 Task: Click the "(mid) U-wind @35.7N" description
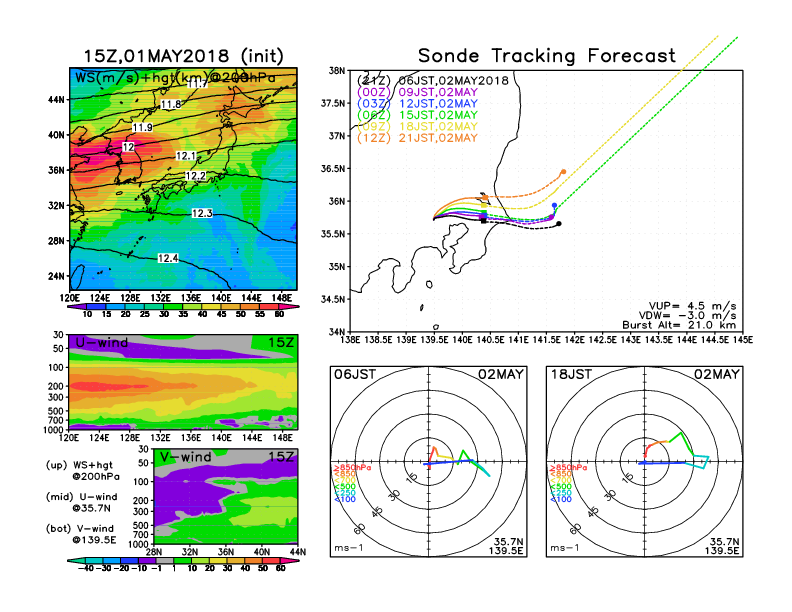click(81, 502)
